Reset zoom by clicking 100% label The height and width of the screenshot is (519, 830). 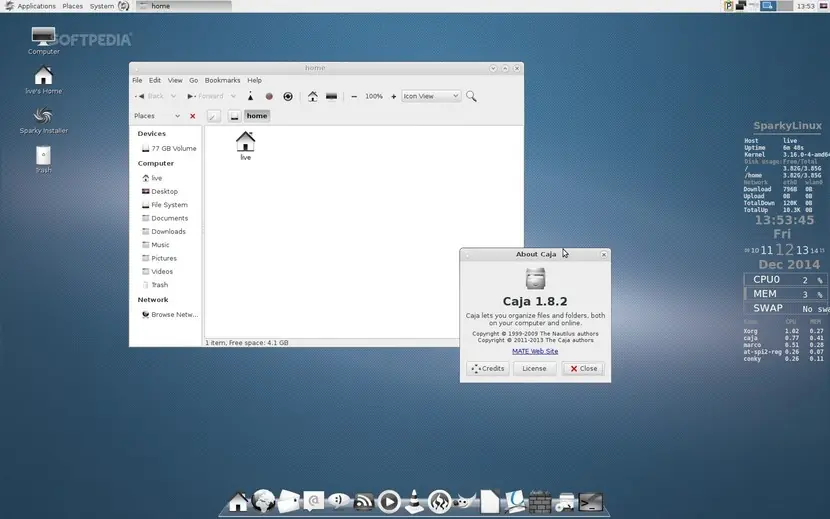pyautogui.click(x=374, y=96)
